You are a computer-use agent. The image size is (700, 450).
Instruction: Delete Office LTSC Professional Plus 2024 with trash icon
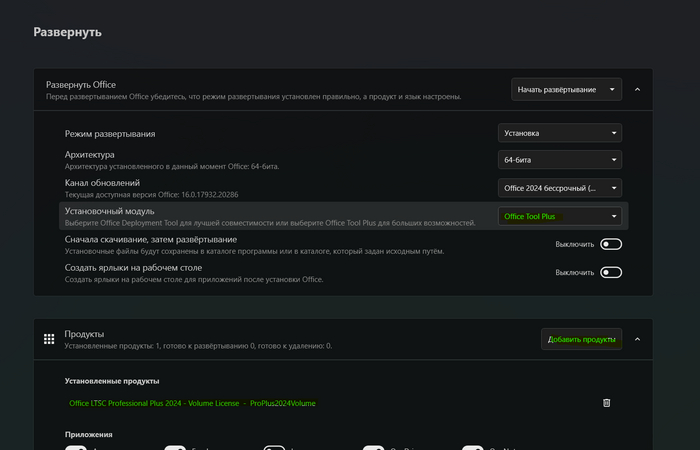tap(606, 403)
